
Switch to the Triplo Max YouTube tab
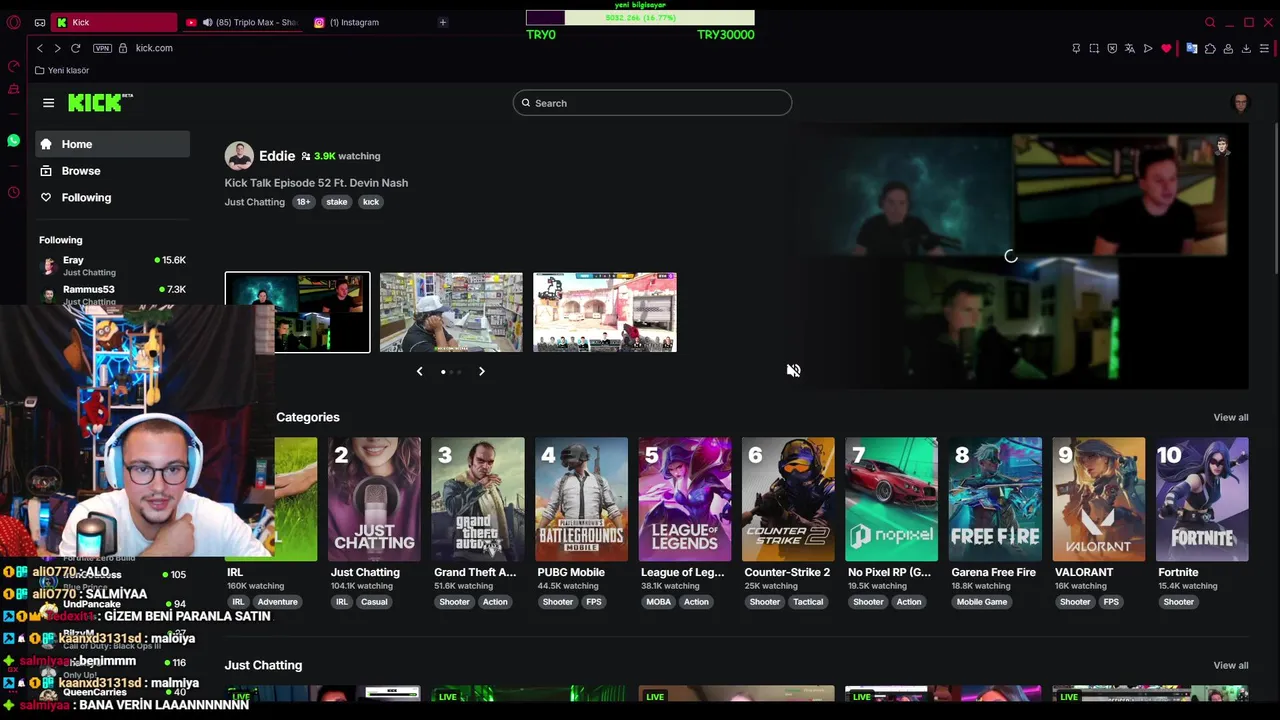pyautogui.click(x=241, y=22)
